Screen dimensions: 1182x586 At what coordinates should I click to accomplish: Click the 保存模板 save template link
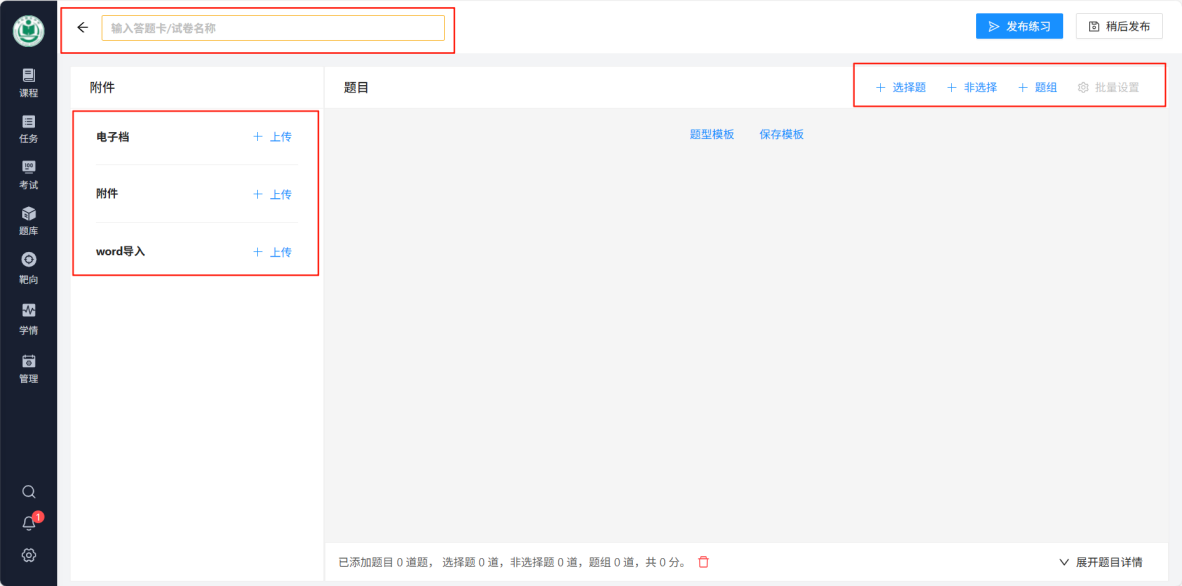click(782, 134)
